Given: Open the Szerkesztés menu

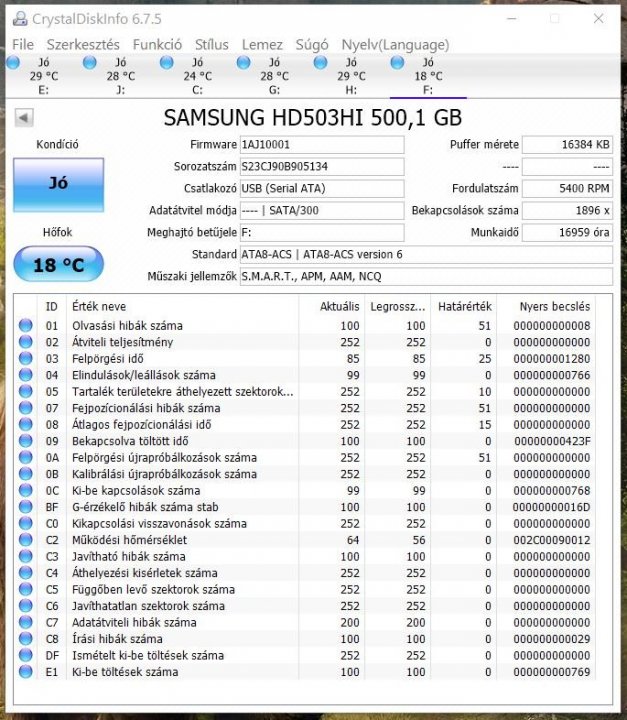Looking at the screenshot, I should (83, 45).
